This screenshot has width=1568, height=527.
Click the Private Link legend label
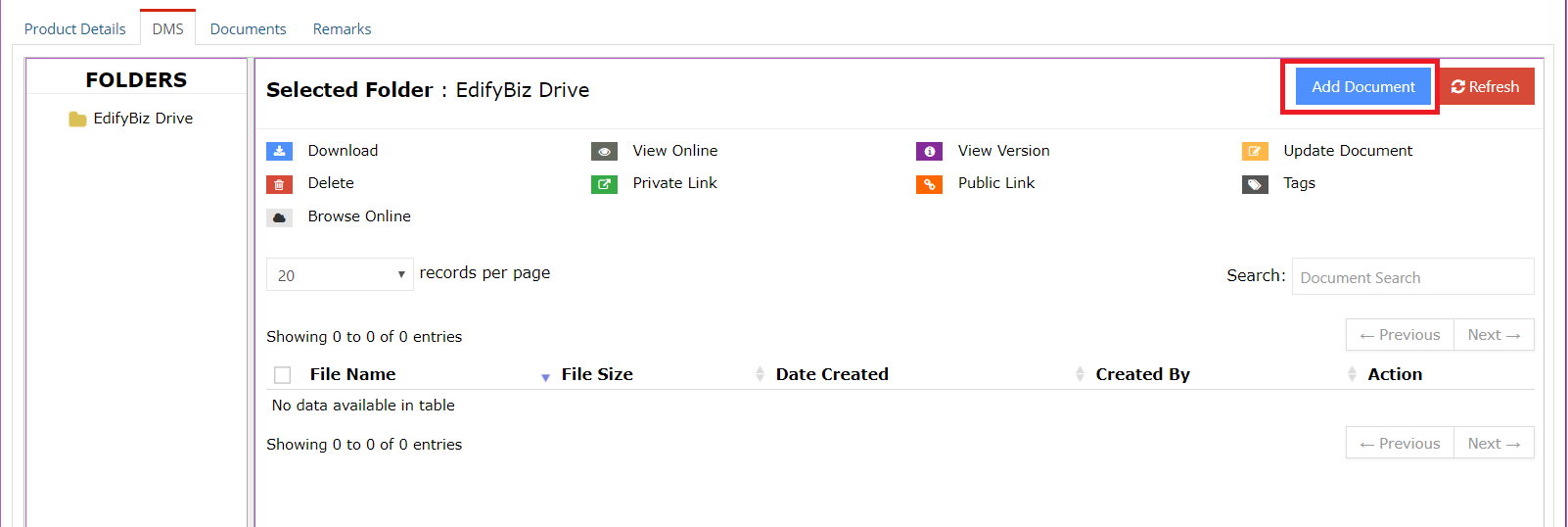pyautogui.click(x=675, y=183)
